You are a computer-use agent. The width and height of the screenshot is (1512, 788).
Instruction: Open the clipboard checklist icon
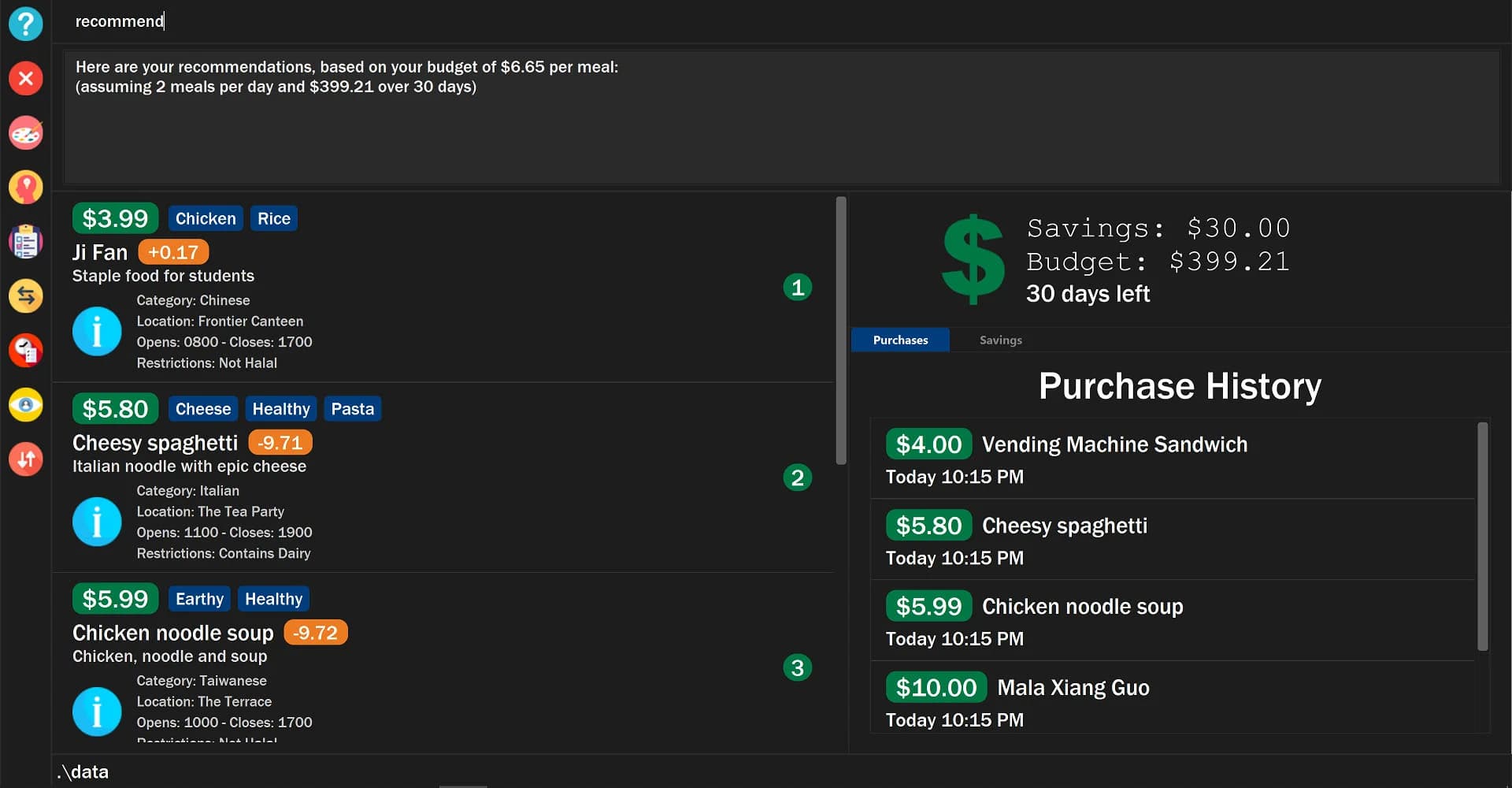pyautogui.click(x=26, y=241)
